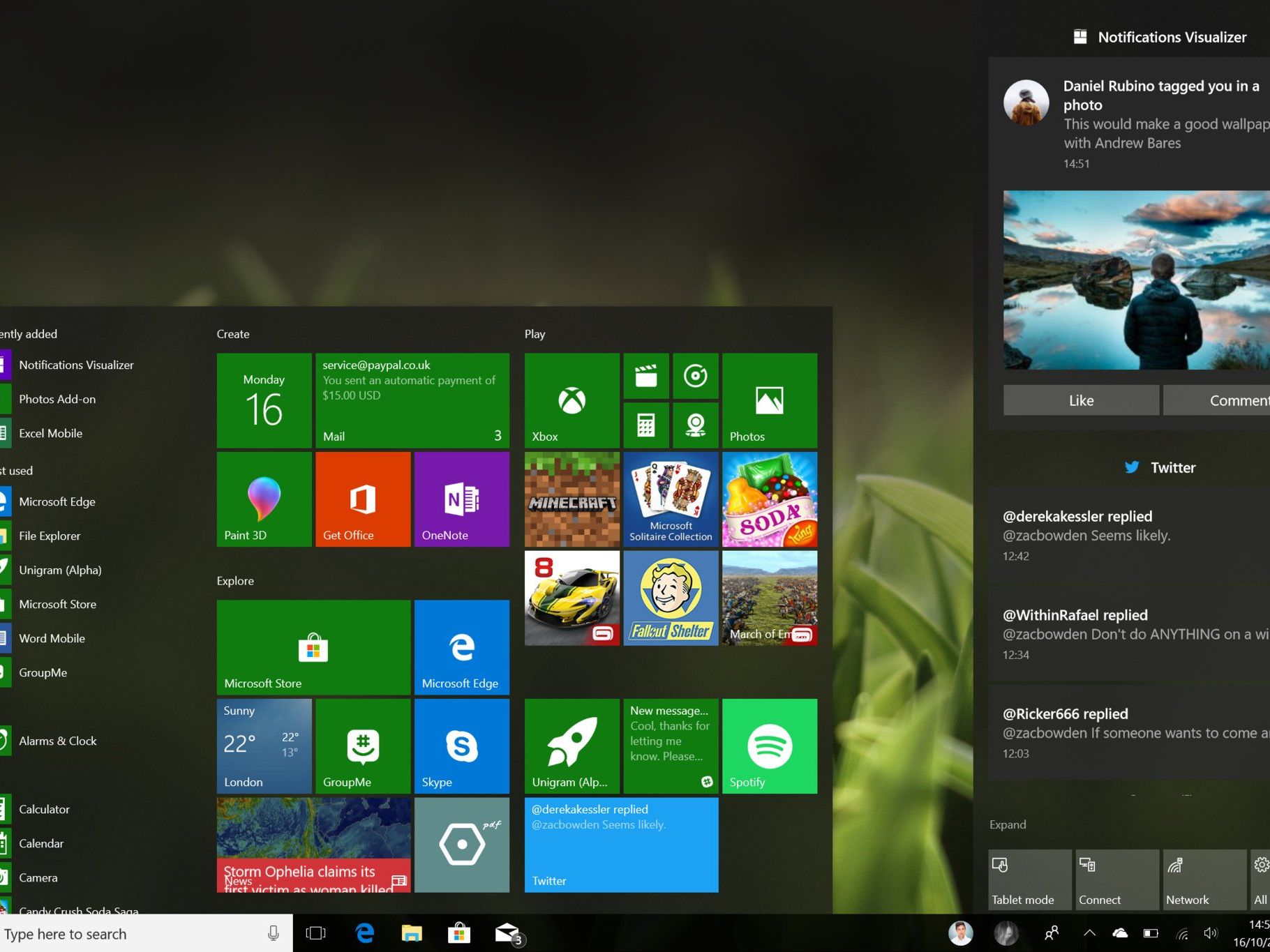Open the March of Empires tile
Viewport: 1270px width, 952px height.
click(x=770, y=598)
